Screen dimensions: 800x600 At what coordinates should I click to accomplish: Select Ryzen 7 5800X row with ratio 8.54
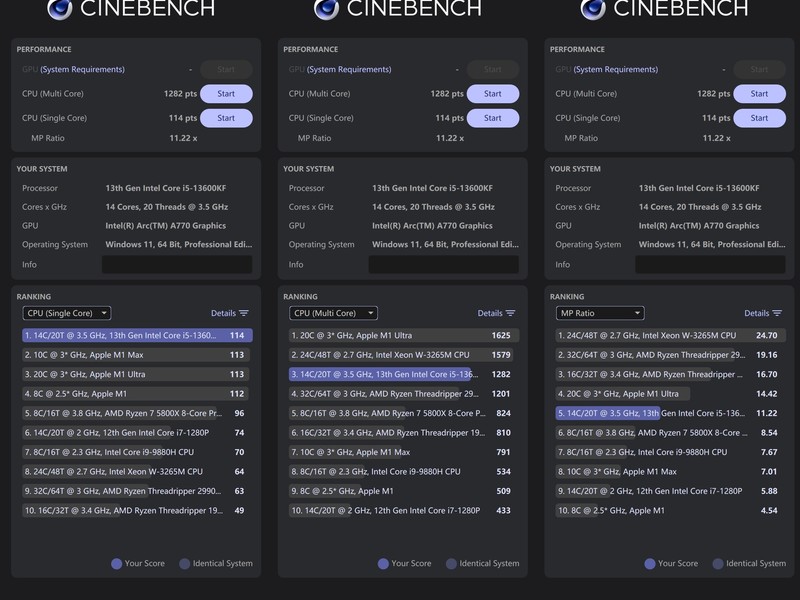[670, 433]
